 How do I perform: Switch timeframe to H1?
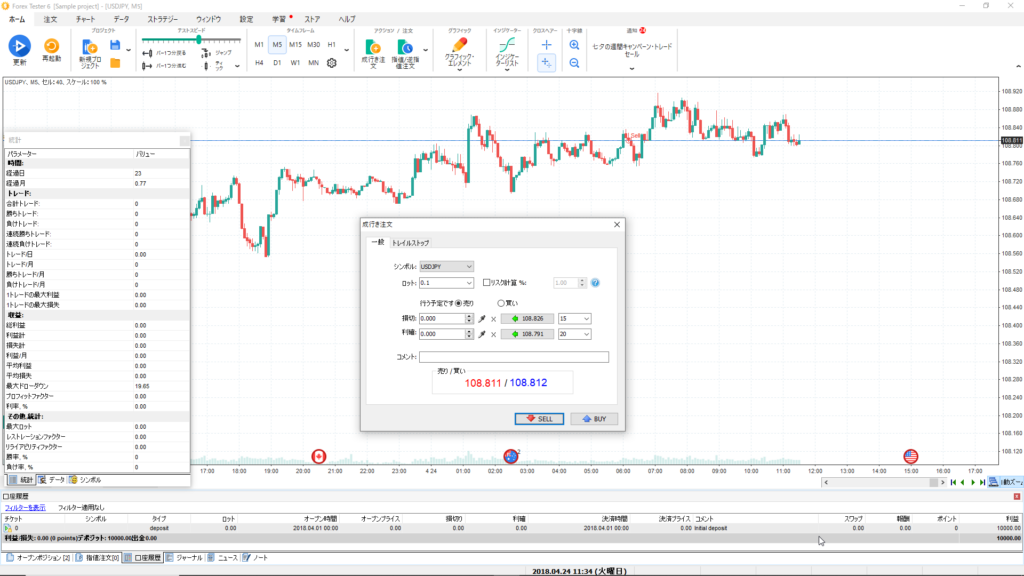tap(332, 45)
